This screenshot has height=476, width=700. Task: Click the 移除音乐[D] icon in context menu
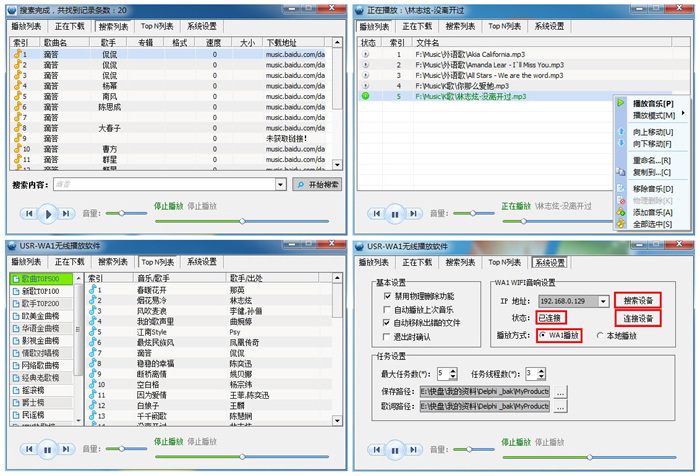tap(621, 188)
